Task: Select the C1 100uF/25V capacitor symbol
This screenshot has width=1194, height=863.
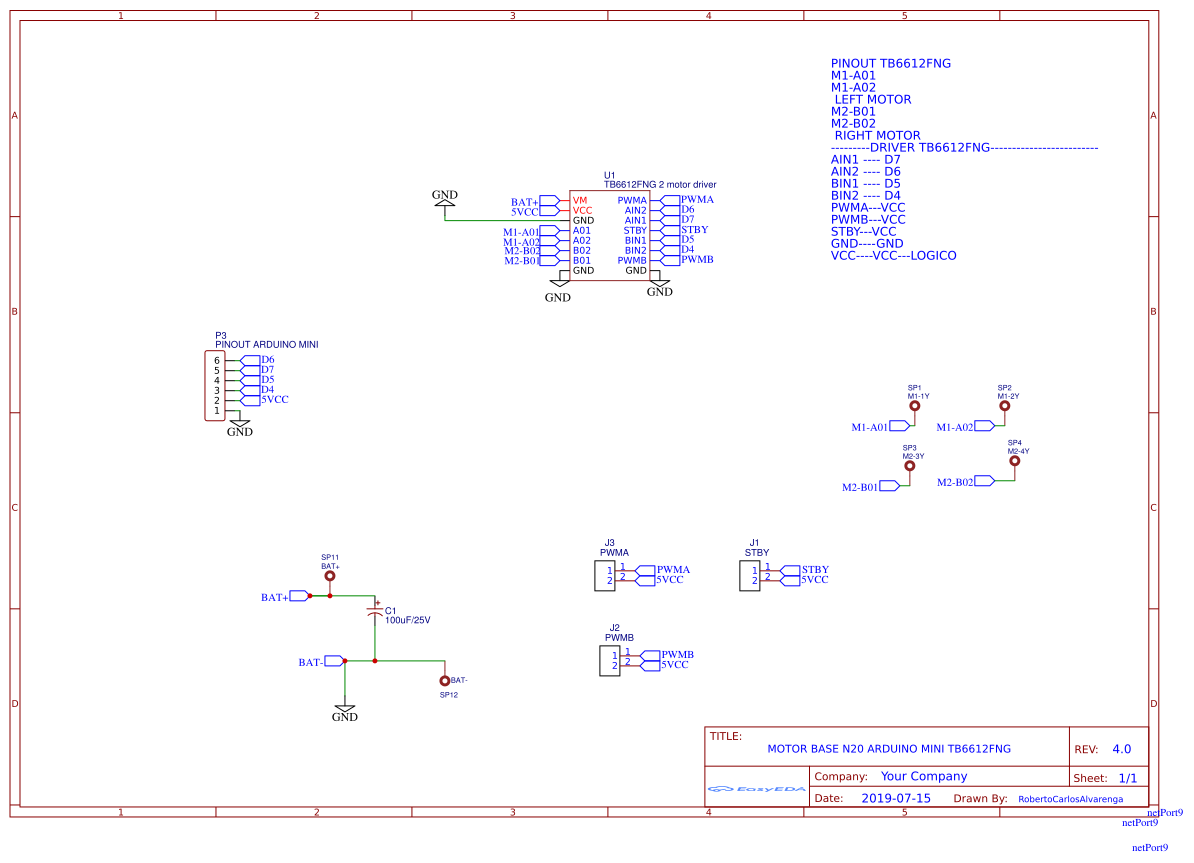Action: click(375, 609)
